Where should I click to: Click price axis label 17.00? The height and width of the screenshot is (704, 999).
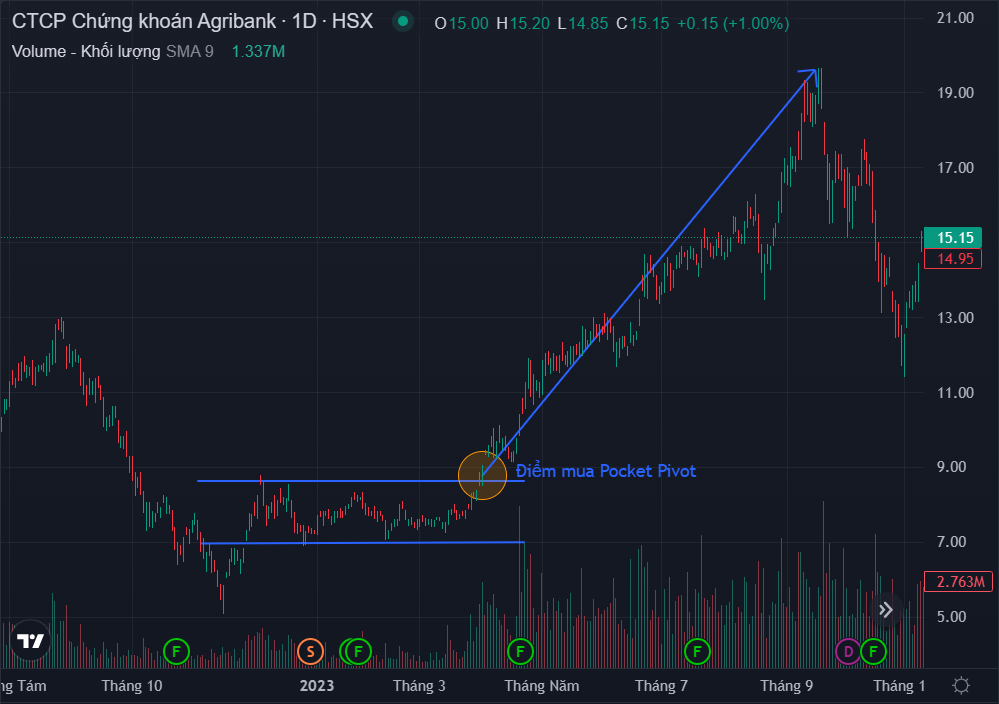[x=955, y=168]
